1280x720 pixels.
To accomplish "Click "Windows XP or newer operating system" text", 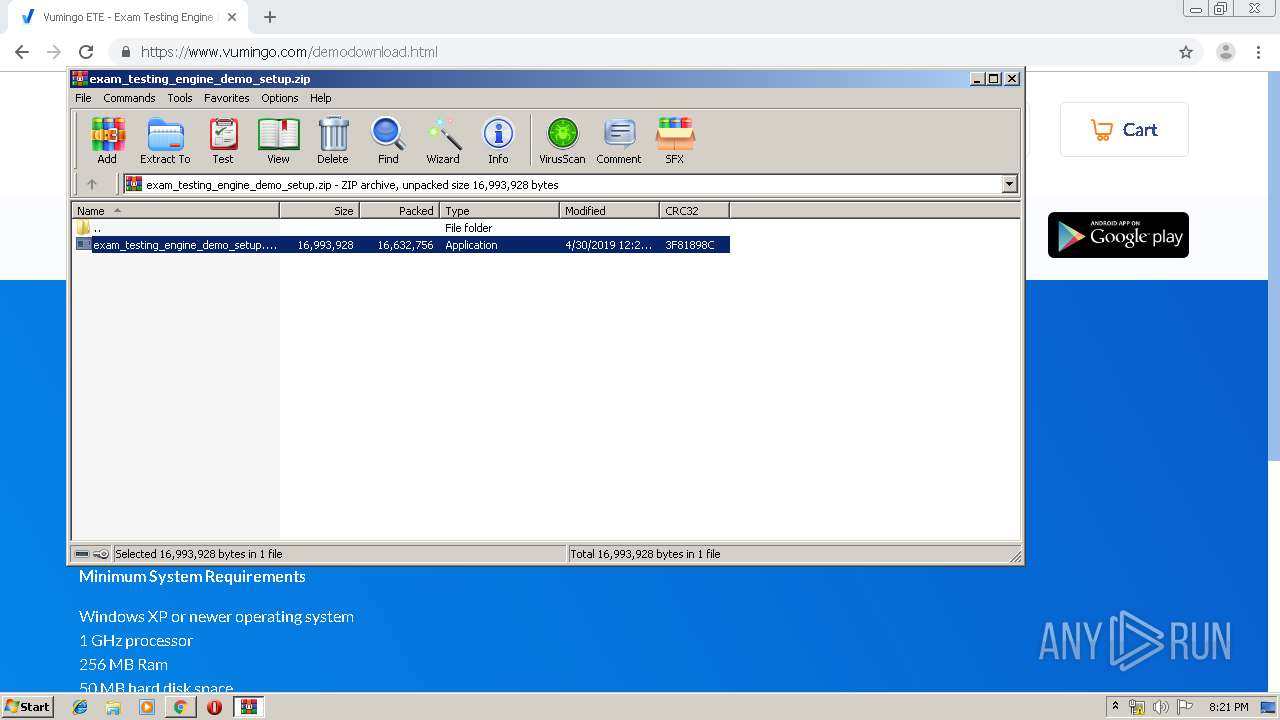I will [216, 617].
